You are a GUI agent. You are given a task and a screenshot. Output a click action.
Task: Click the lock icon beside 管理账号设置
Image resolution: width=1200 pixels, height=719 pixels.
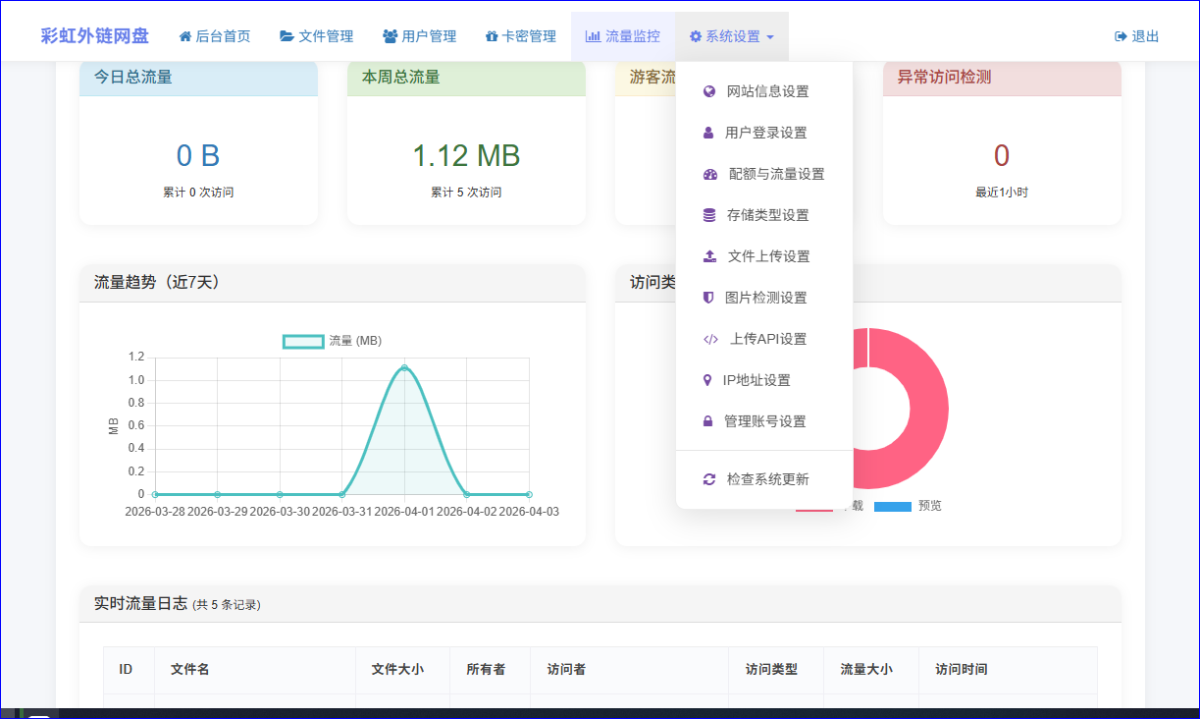pyautogui.click(x=709, y=421)
